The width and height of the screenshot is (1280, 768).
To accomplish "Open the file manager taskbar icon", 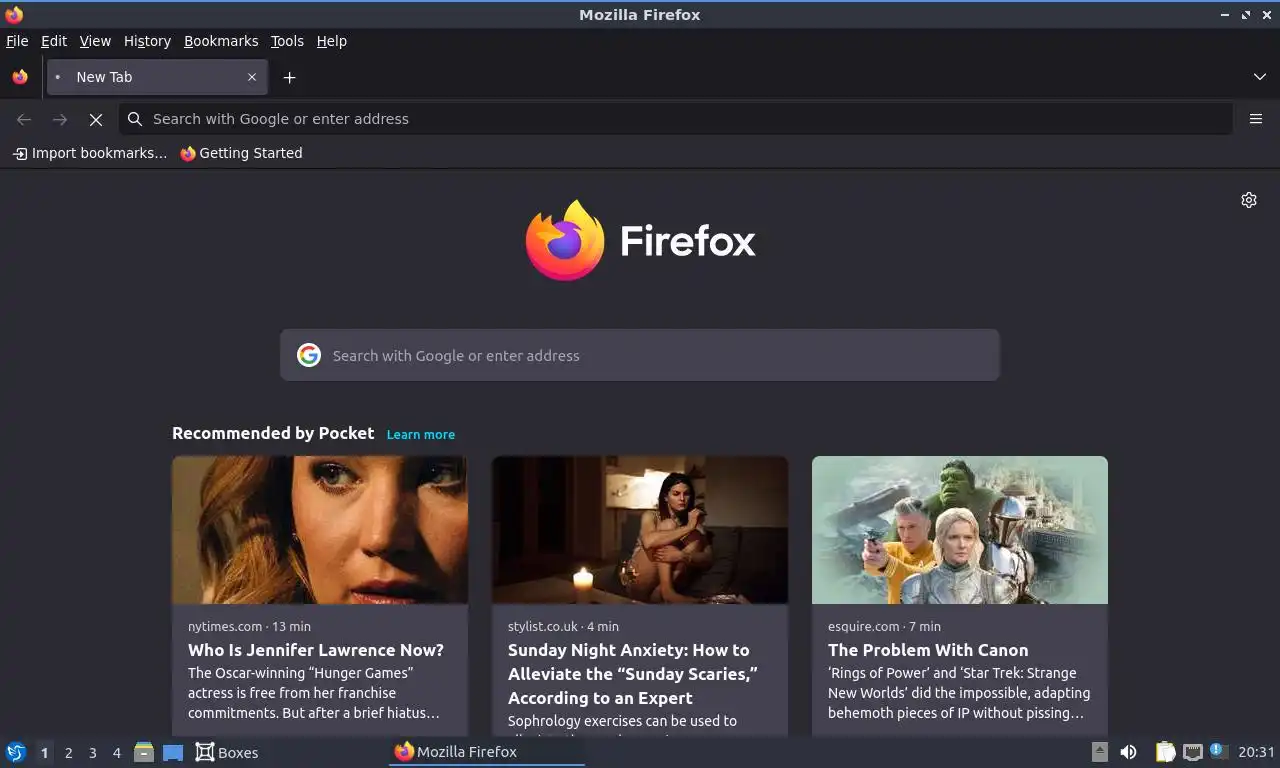I will point(144,752).
